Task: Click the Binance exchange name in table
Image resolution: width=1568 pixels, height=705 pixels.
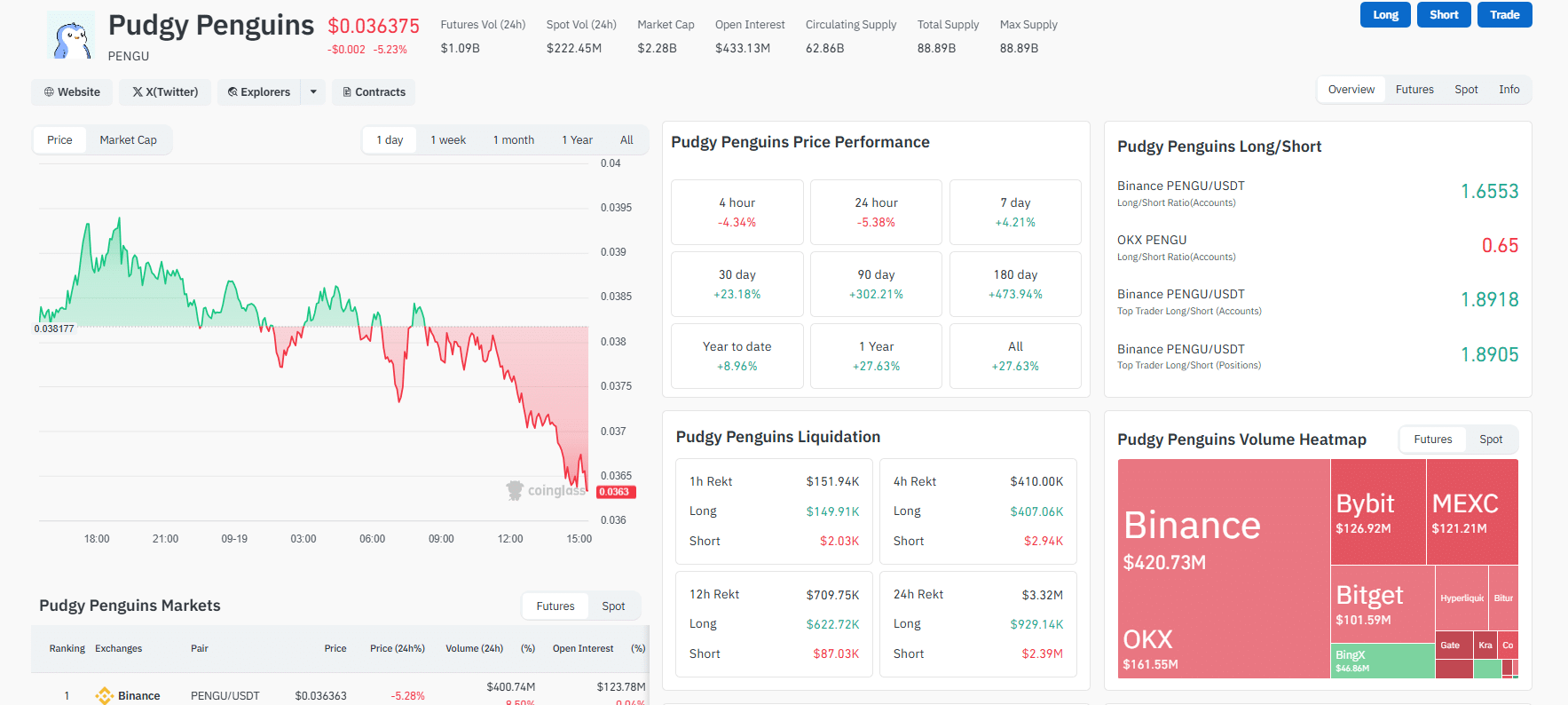Action: [x=139, y=696]
